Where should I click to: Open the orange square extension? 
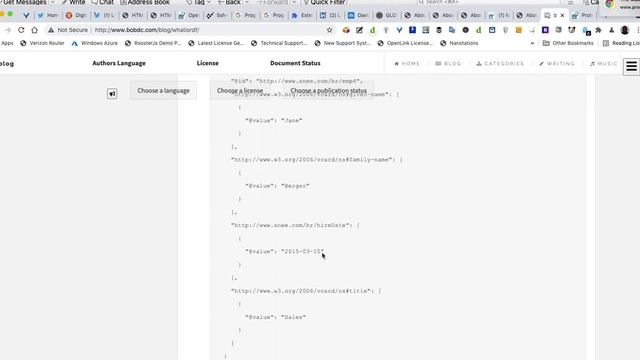[x=518, y=30]
